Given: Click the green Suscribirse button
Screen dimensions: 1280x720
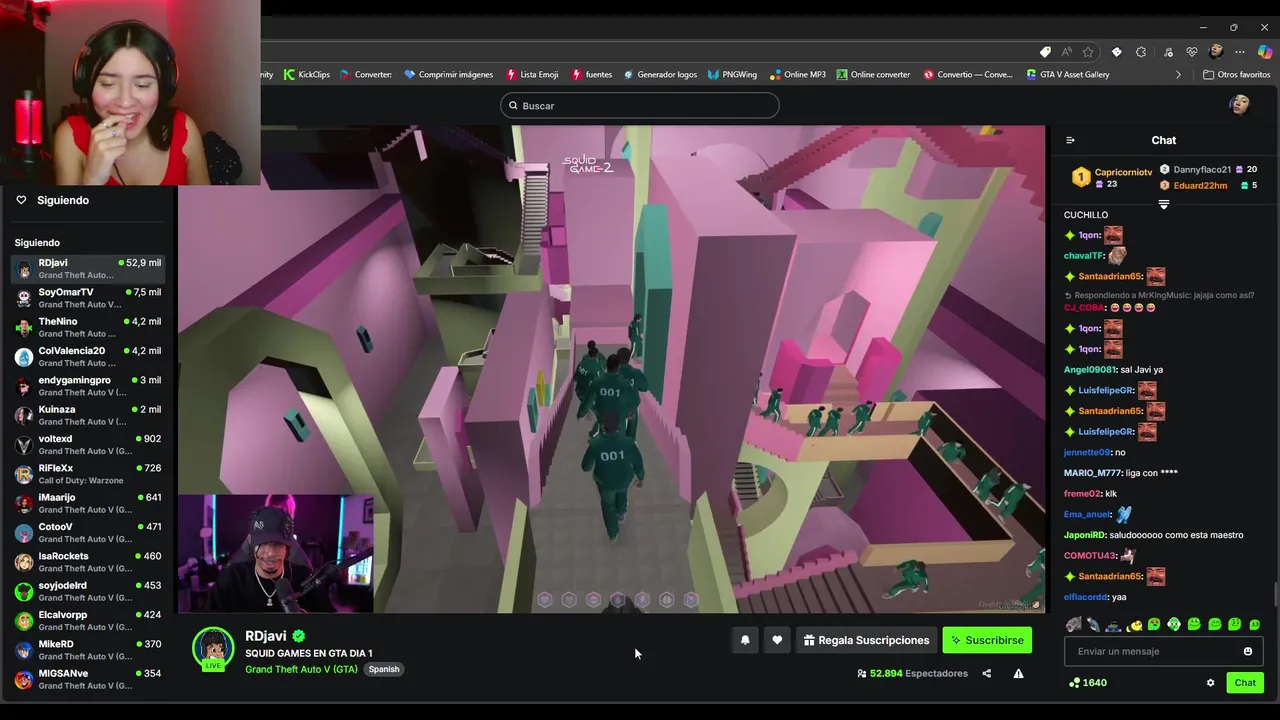Looking at the screenshot, I should pyautogui.click(x=987, y=640).
